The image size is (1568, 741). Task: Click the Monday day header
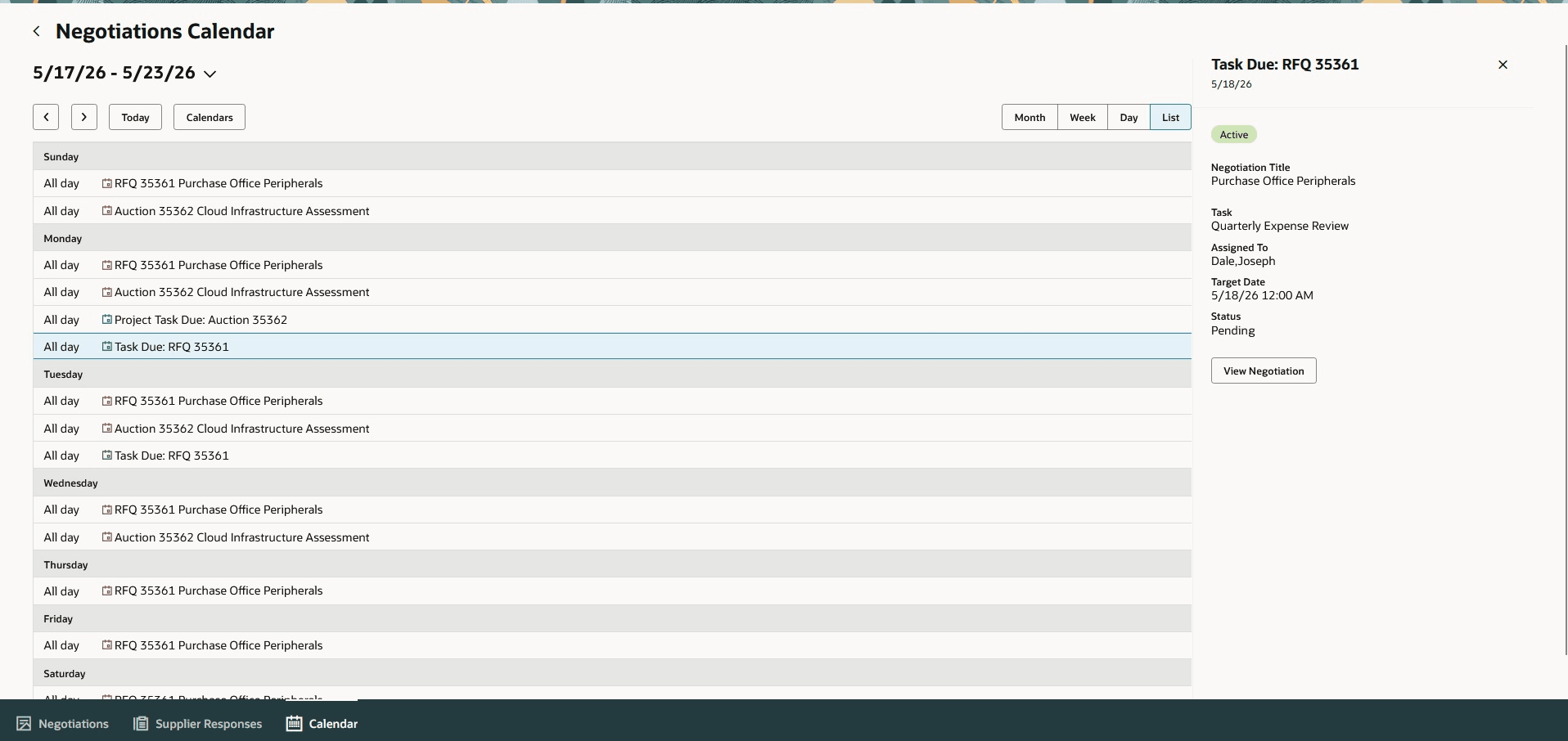612,238
